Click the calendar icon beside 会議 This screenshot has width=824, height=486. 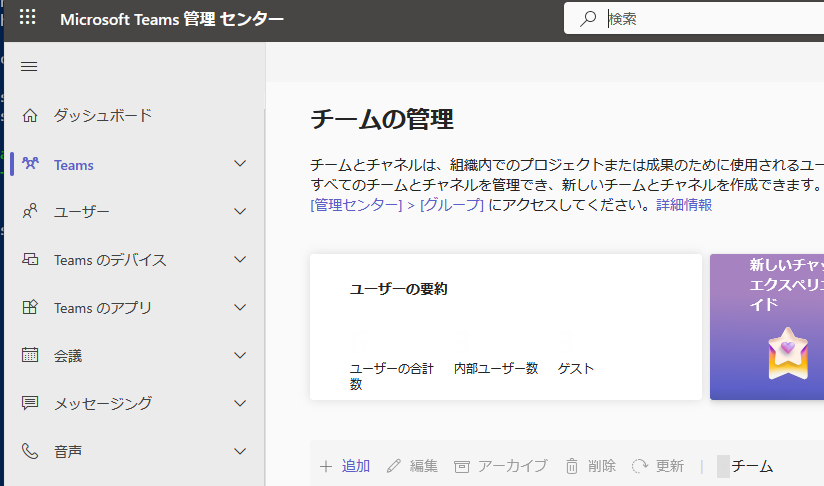click(30, 355)
